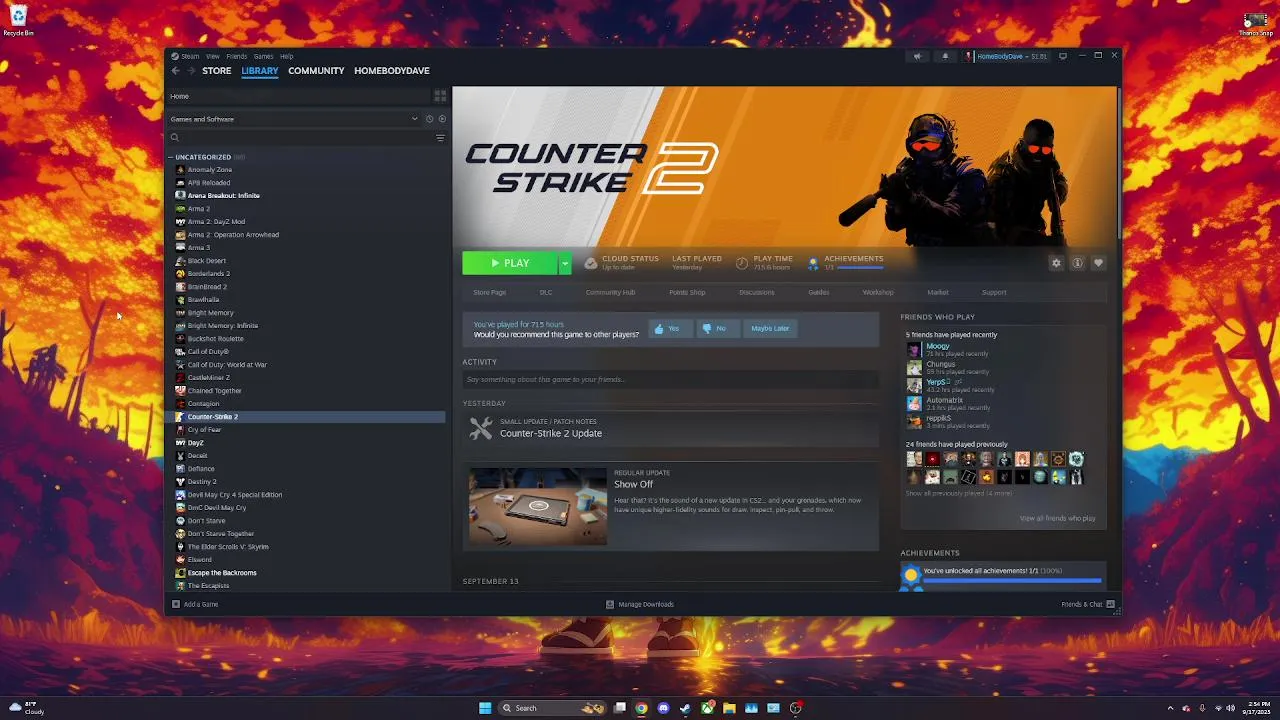Screen dimensions: 1280x720
Task: Open Xbox app from taskbar
Action: point(707,708)
